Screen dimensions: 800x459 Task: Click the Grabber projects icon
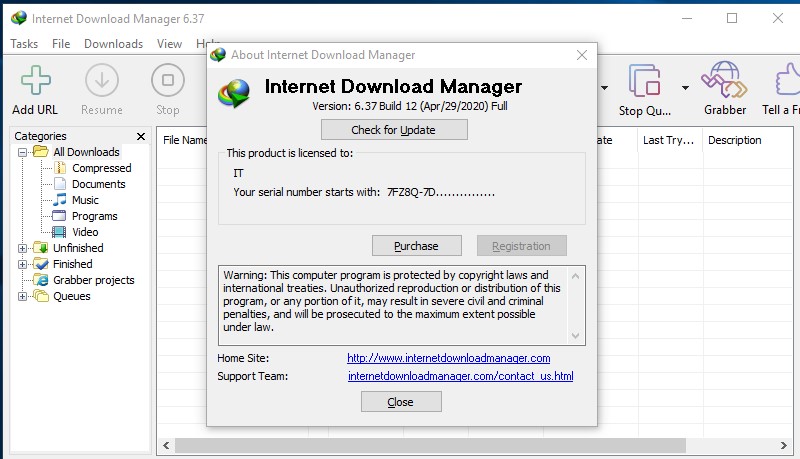(x=41, y=279)
